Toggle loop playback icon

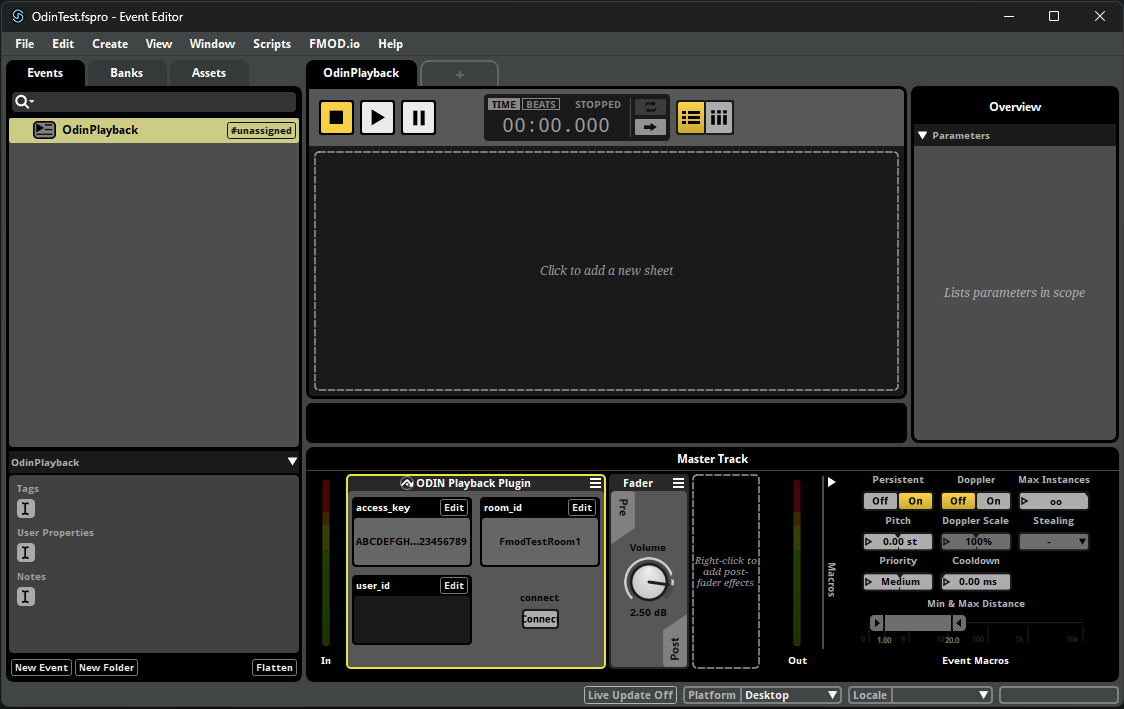click(x=650, y=107)
